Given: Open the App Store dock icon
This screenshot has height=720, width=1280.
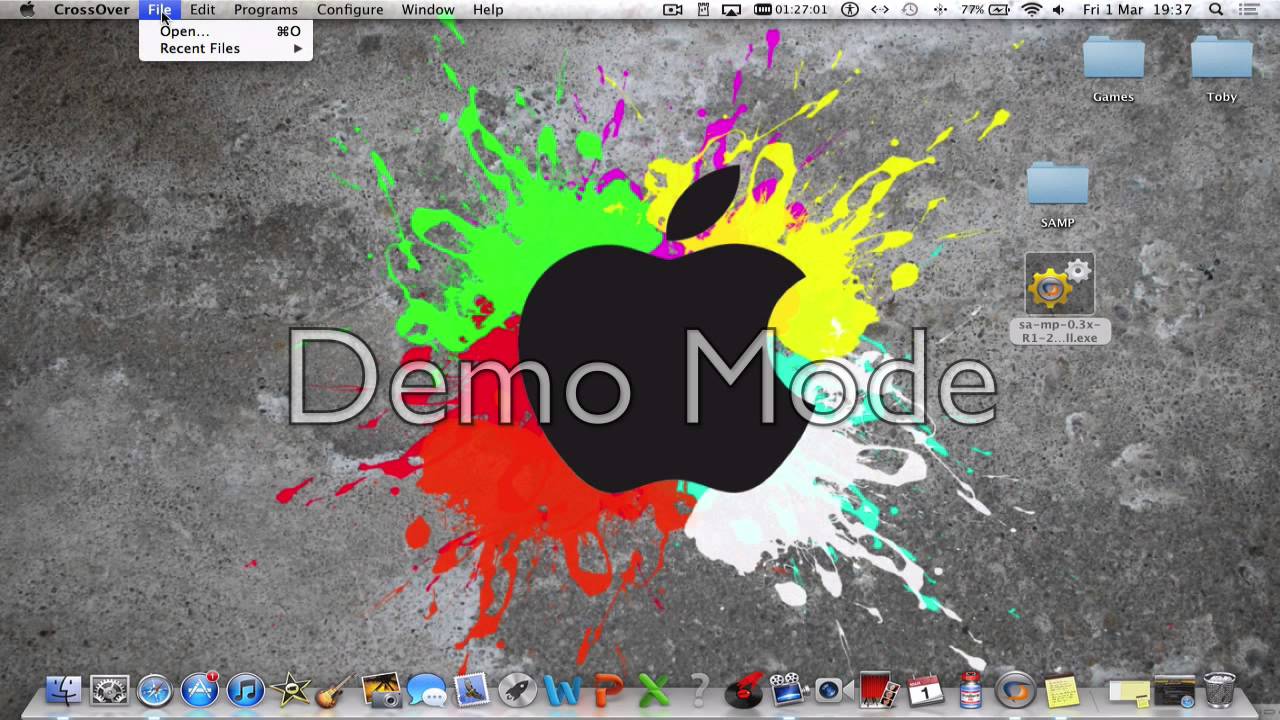Looking at the screenshot, I should [x=199, y=690].
